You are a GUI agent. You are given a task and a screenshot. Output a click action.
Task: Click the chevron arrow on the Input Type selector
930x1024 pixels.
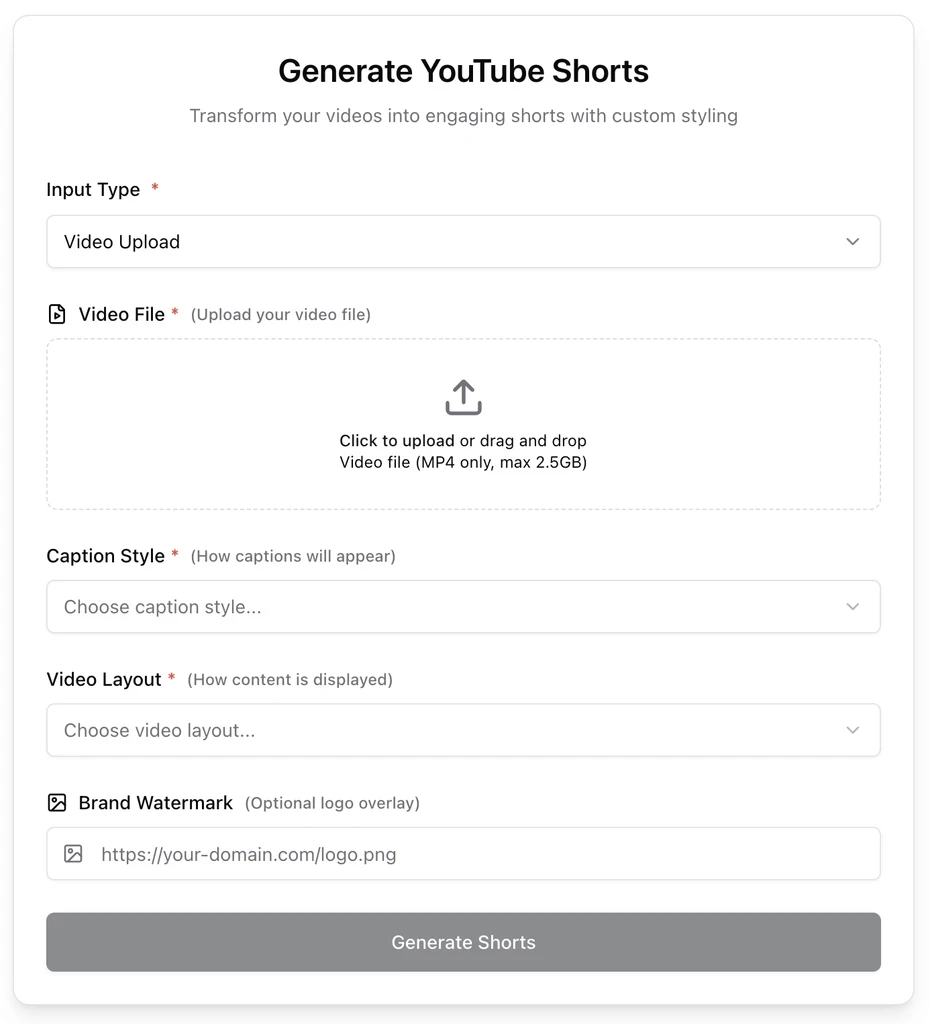pos(852,242)
